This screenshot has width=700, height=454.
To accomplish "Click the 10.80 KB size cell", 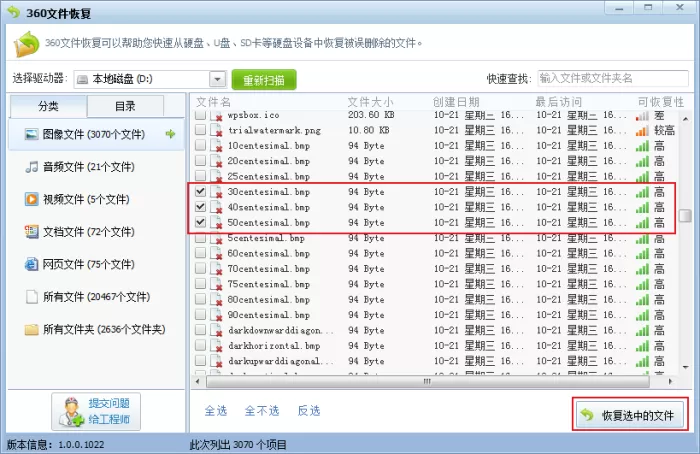I will coord(369,130).
